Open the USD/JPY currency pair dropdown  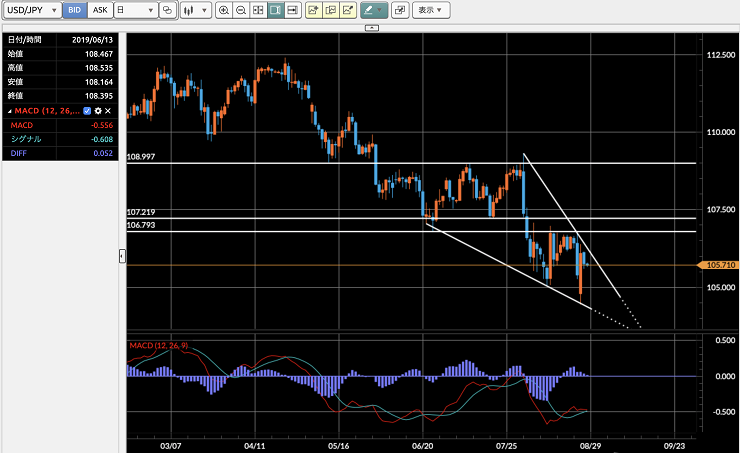click(32, 10)
